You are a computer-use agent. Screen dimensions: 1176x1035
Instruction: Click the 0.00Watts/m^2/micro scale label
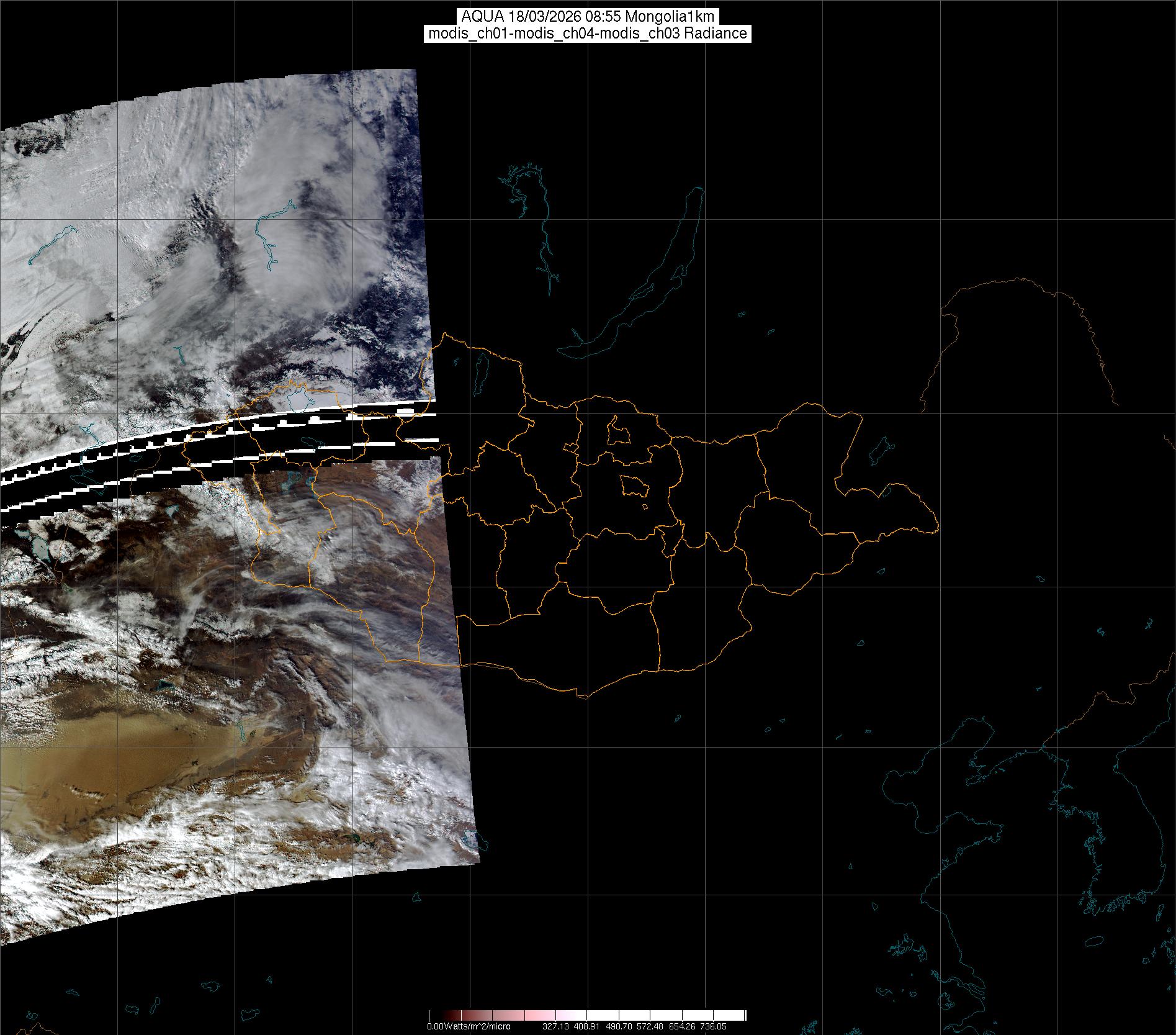pyautogui.click(x=468, y=1027)
